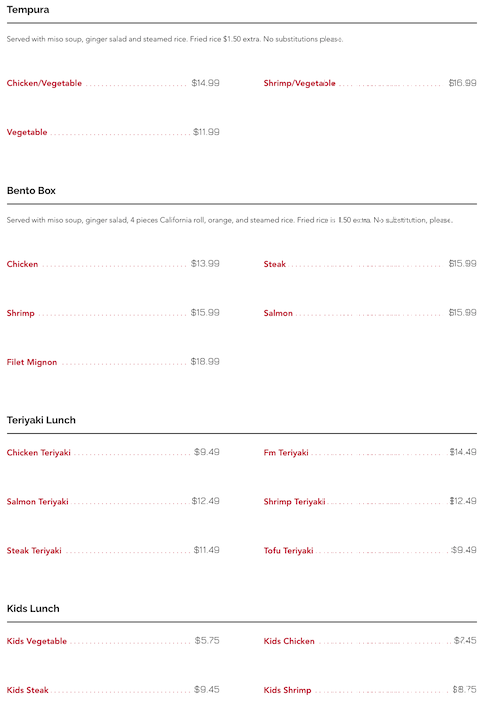Open the Tempura section heading

[x=28, y=10]
